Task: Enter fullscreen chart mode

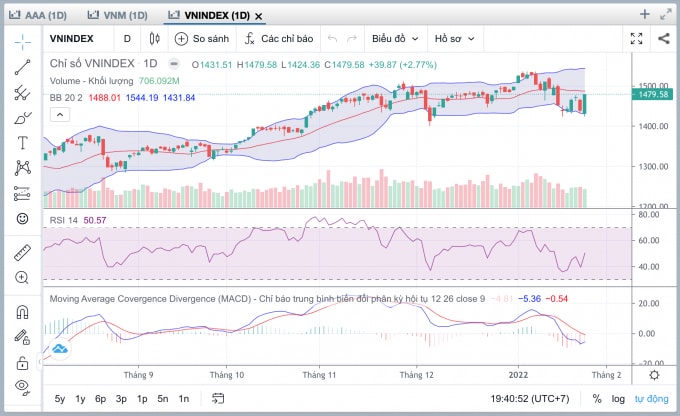Action: 636,39
